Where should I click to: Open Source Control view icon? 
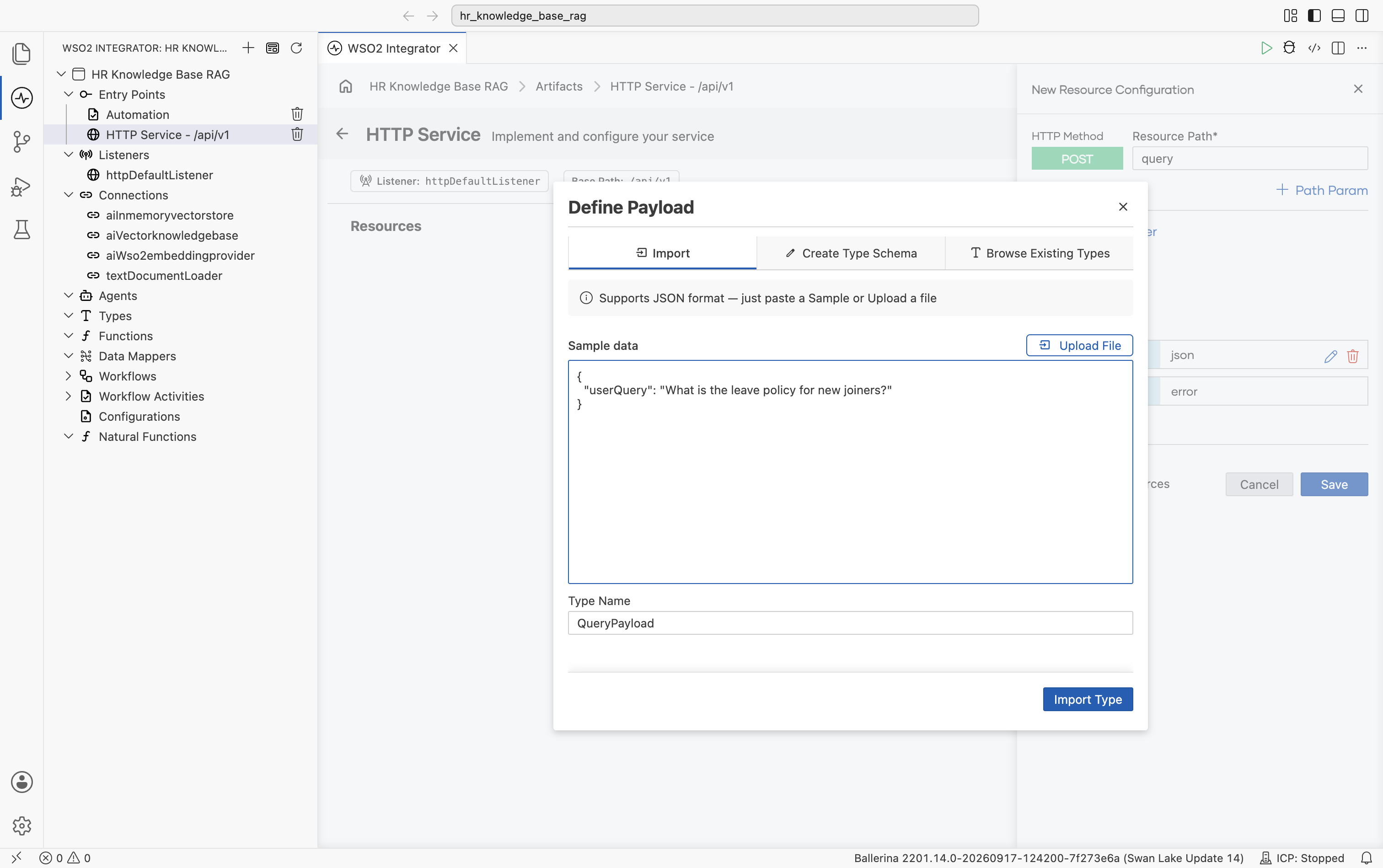(x=22, y=142)
